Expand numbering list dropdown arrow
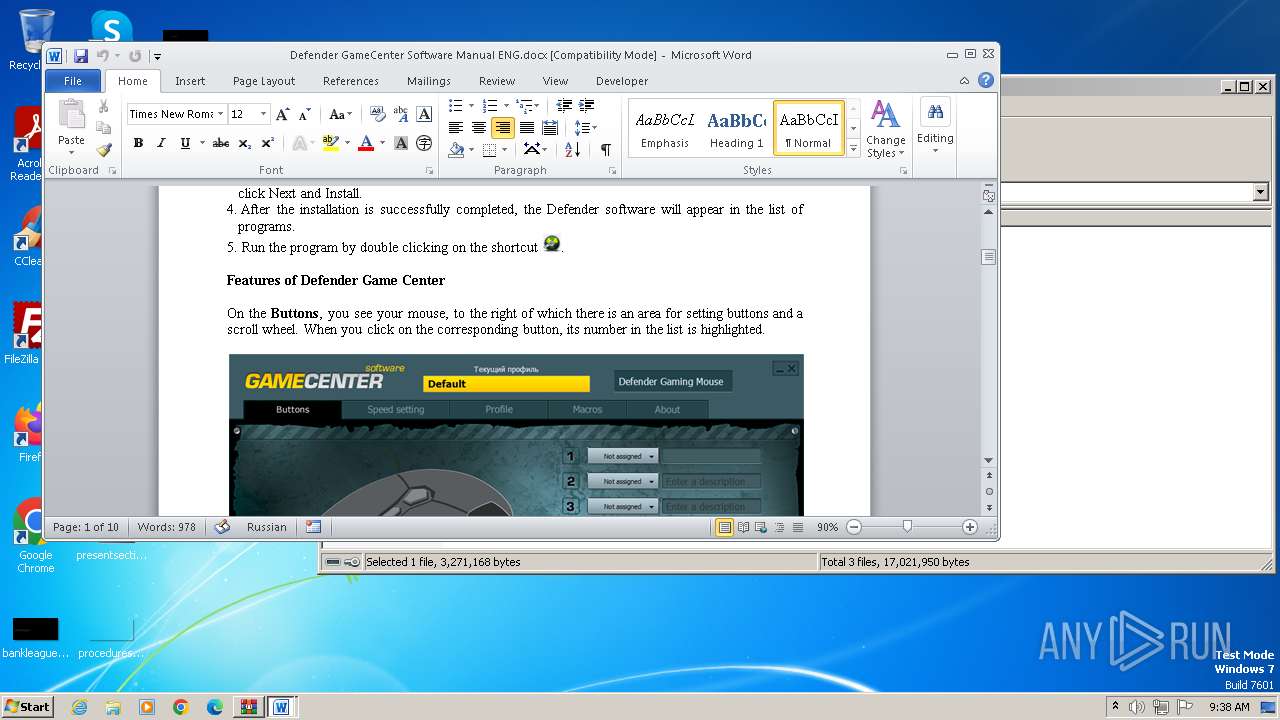 [506, 105]
